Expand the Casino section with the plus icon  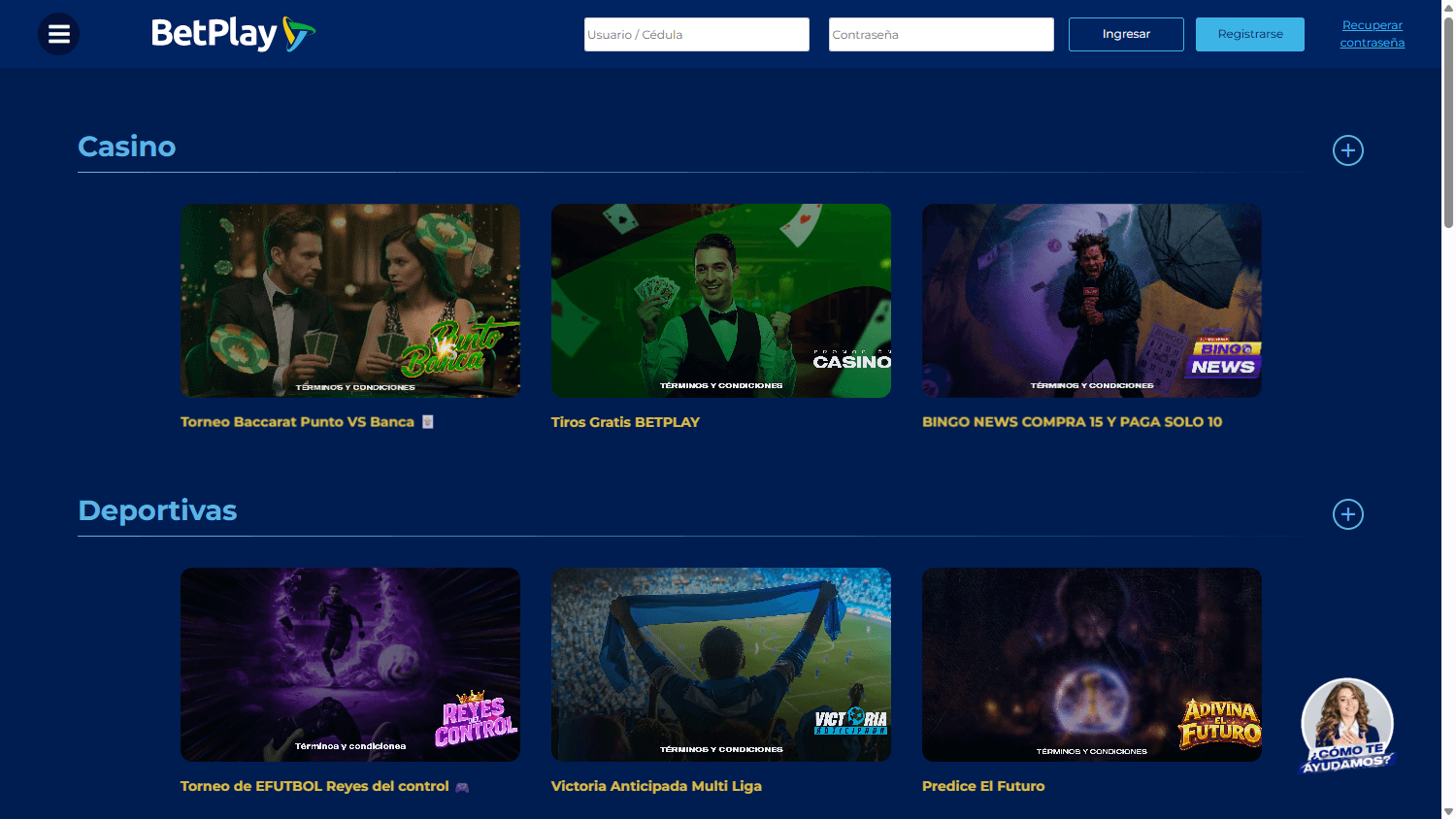(1347, 149)
